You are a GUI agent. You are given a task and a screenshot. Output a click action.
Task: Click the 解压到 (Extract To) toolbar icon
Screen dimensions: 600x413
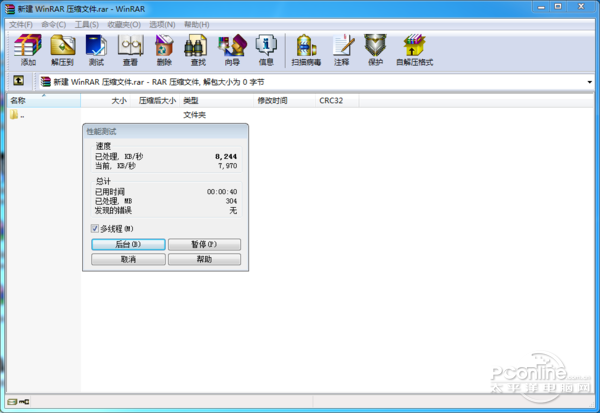click(62, 50)
